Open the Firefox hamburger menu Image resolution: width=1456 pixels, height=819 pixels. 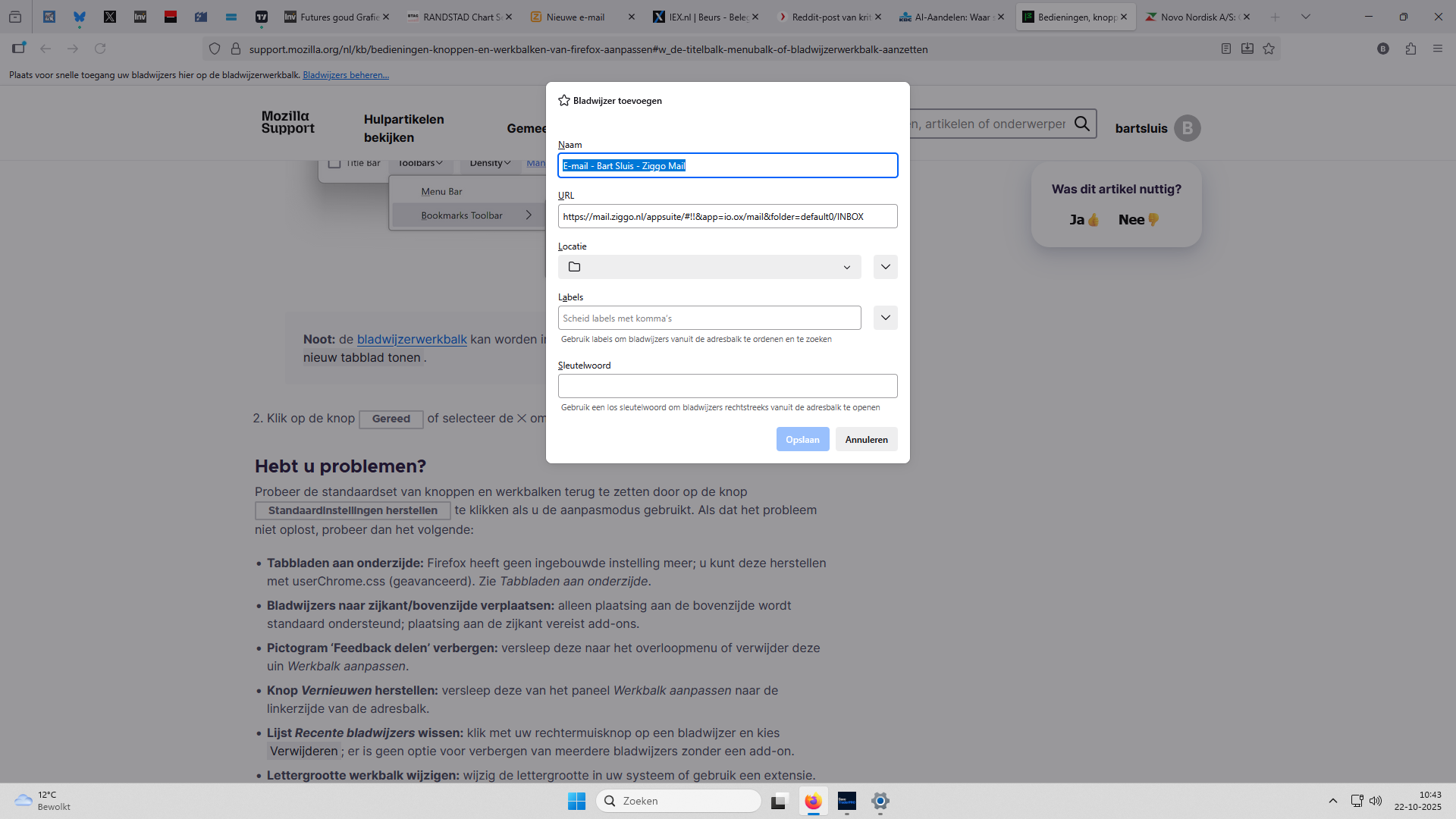coord(1438,49)
